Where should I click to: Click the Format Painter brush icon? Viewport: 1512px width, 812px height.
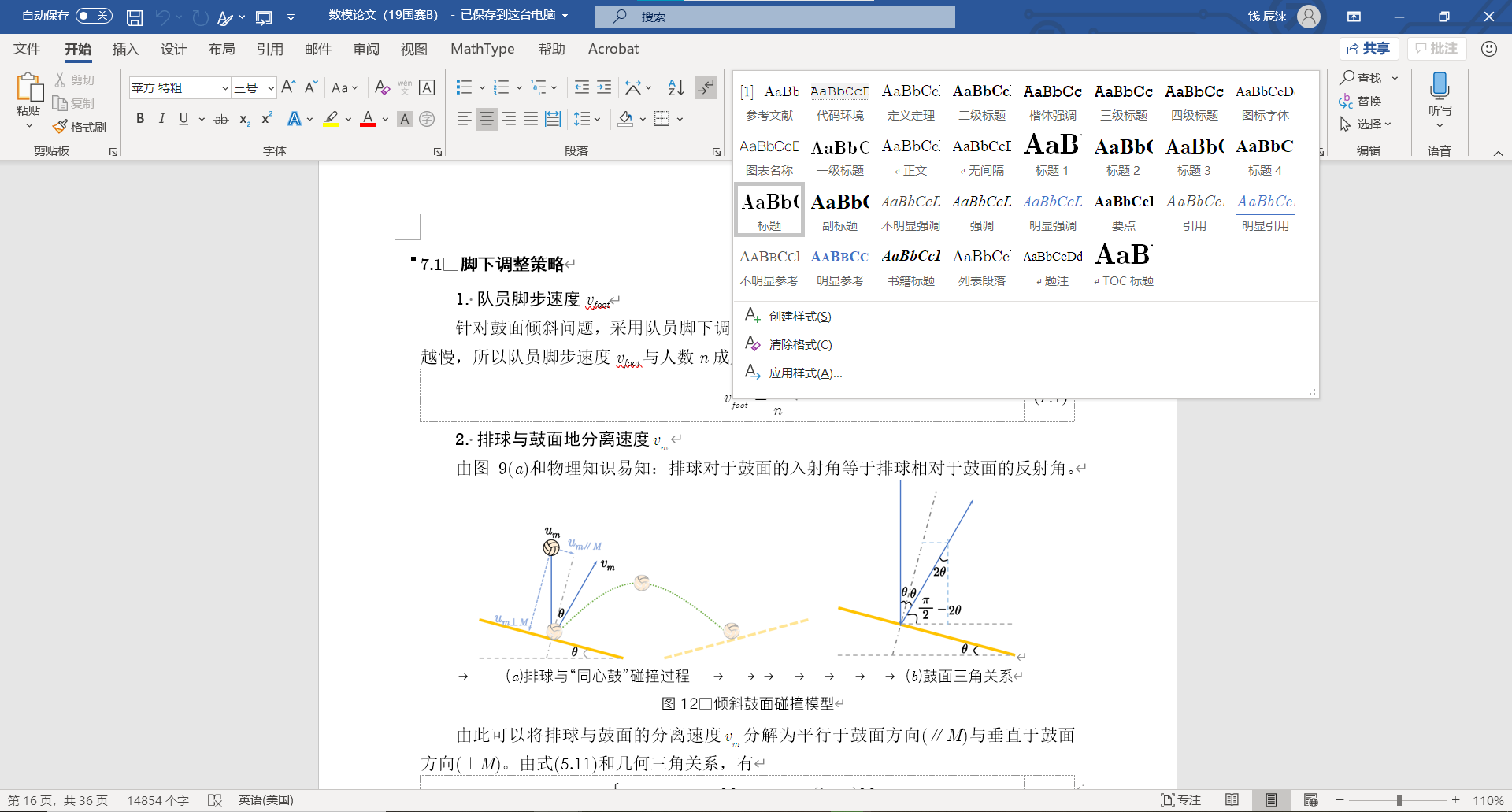pos(61,127)
